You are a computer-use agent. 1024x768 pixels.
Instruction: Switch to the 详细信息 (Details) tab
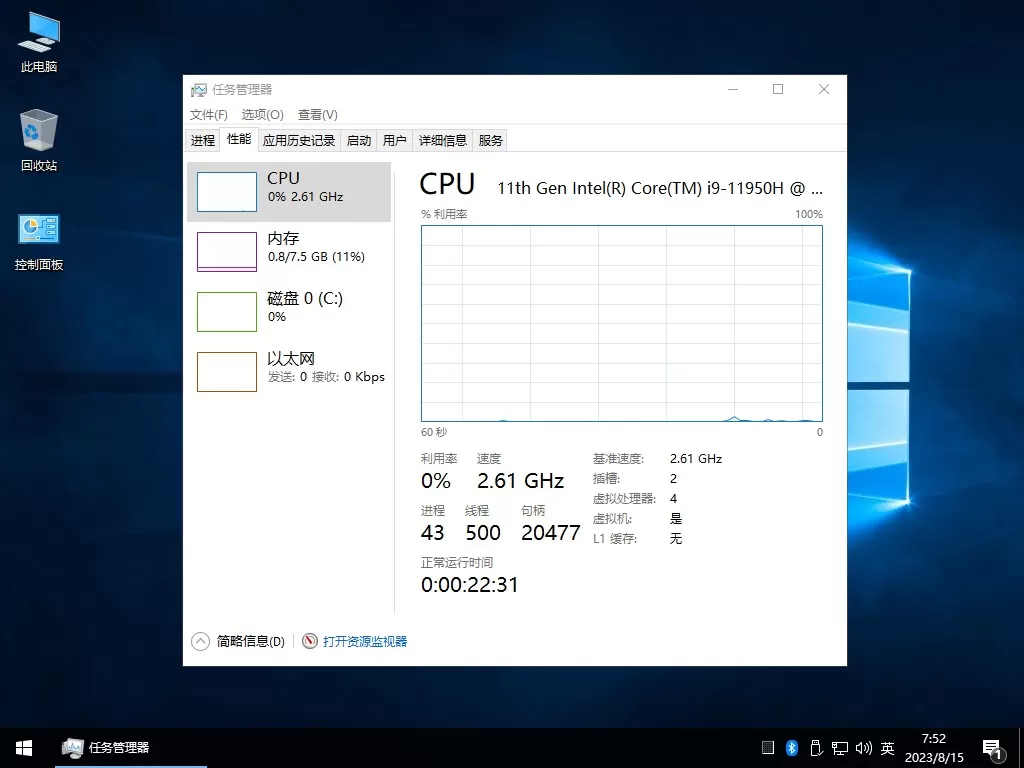point(443,140)
